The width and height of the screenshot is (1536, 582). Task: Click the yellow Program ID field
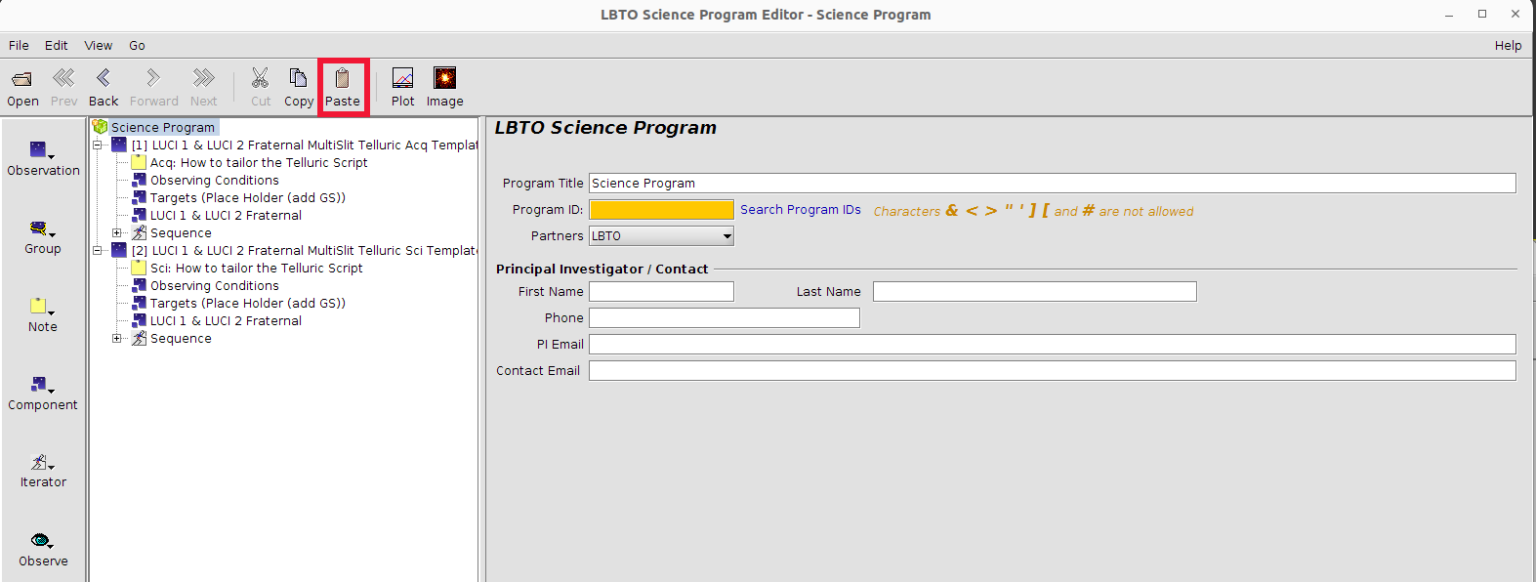(x=661, y=210)
